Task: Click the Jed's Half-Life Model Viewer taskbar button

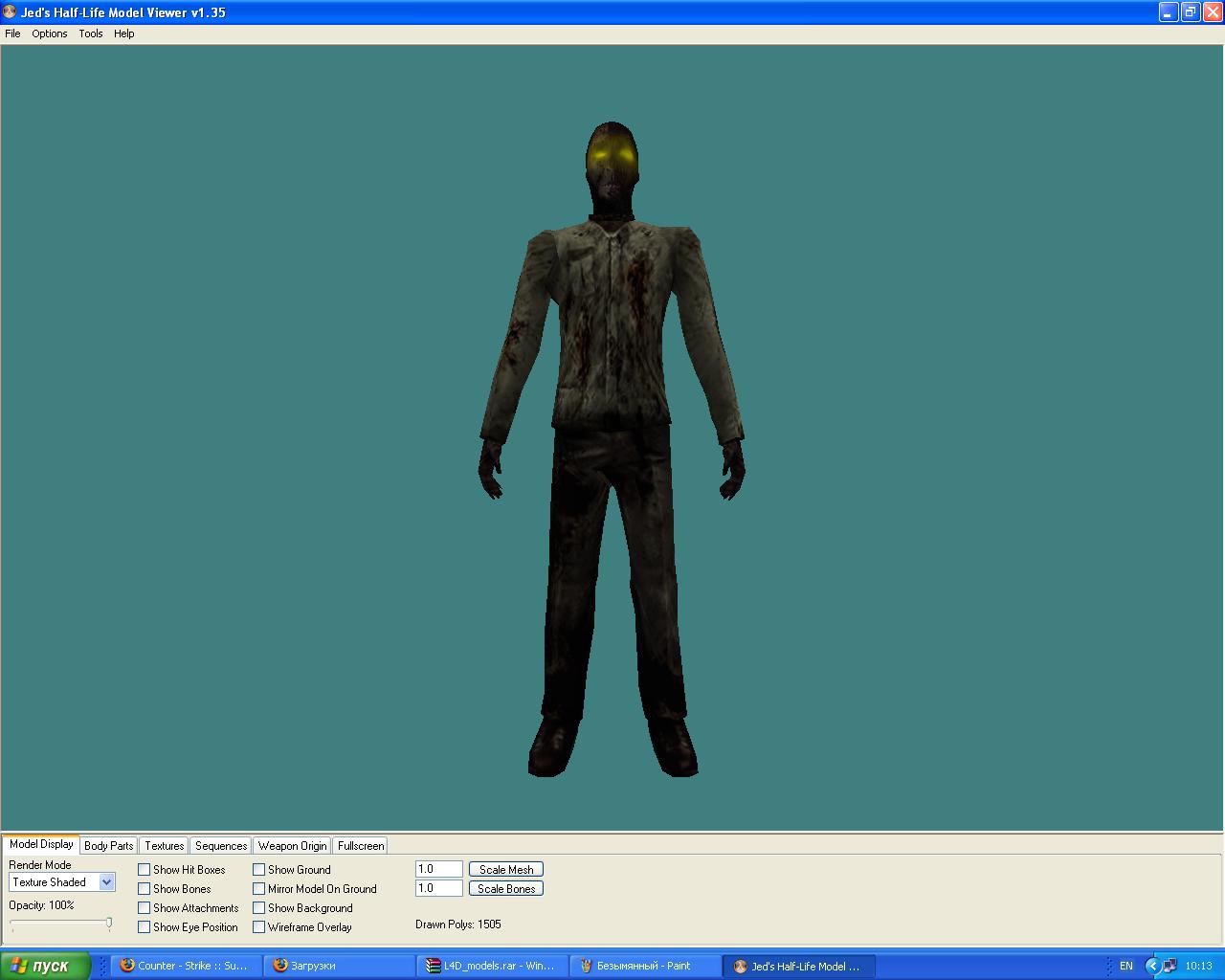Action: coord(798,967)
